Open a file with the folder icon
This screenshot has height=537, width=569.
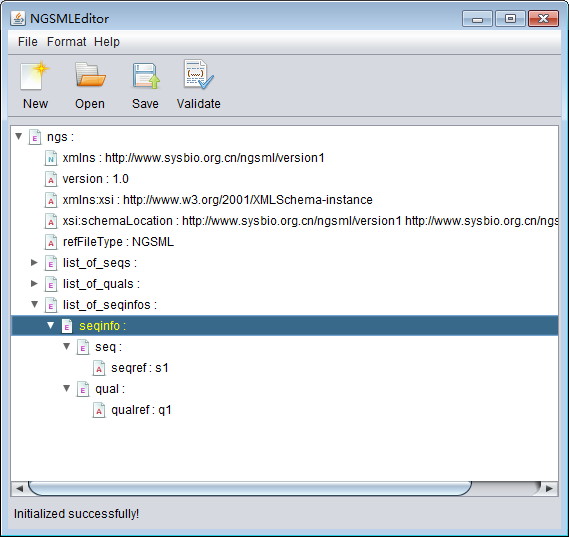[90, 75]
